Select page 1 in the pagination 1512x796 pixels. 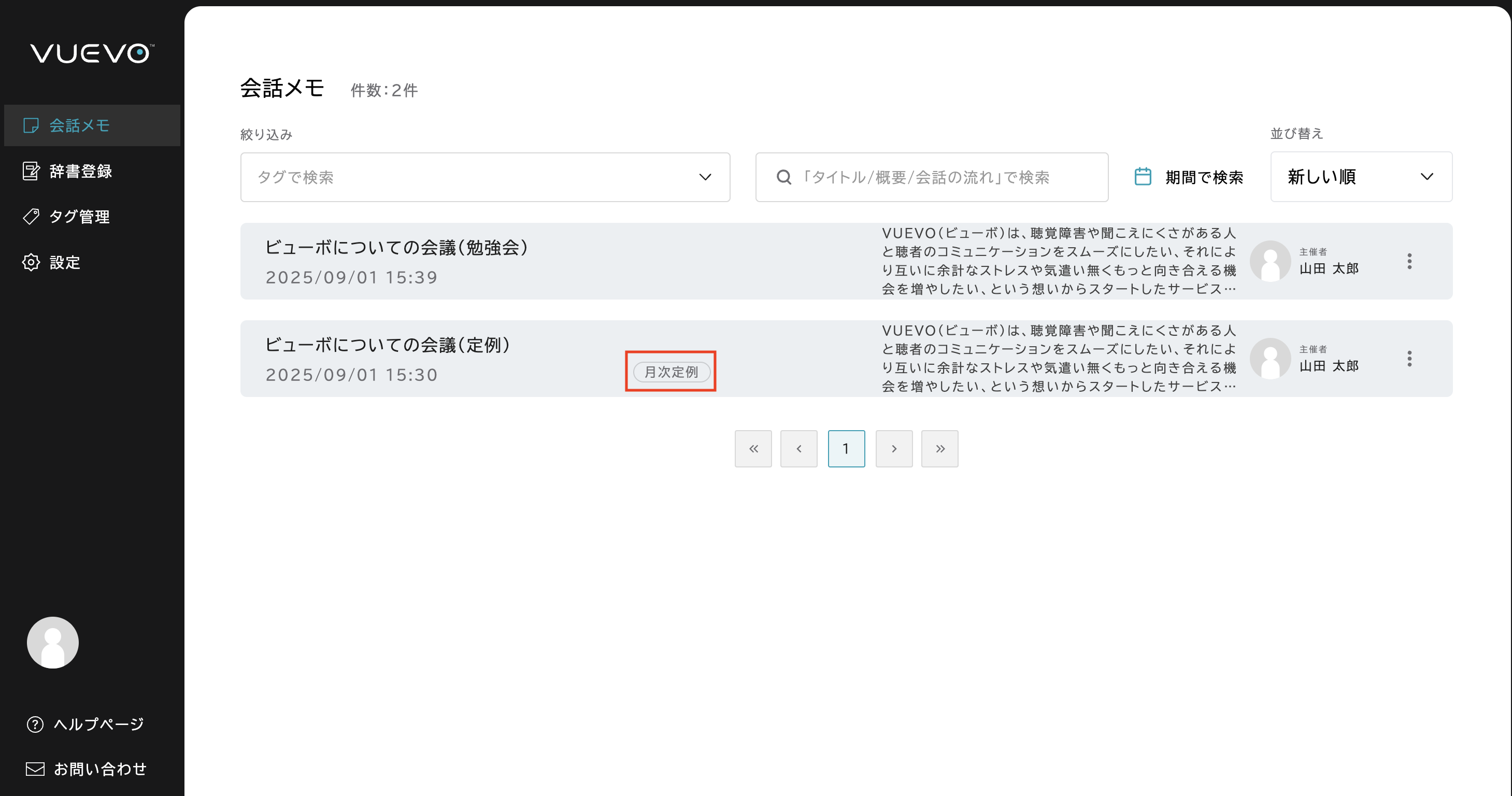tap(846, 448)
